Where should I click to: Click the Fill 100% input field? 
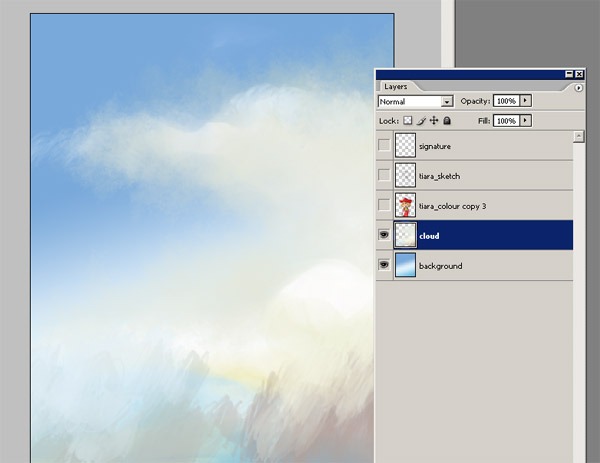point(506,121)
